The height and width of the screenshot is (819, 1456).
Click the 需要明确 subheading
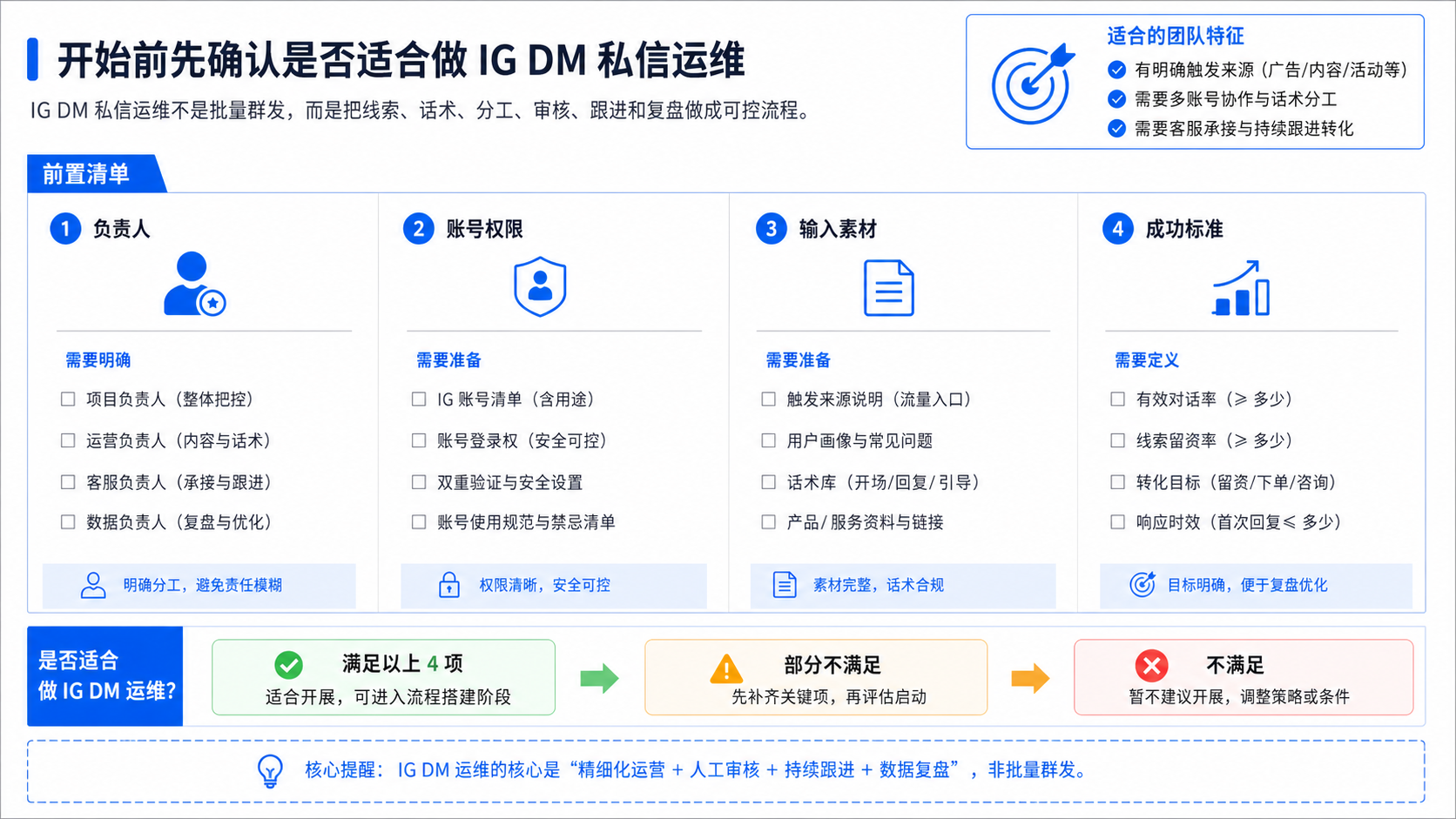pos(98,360)
